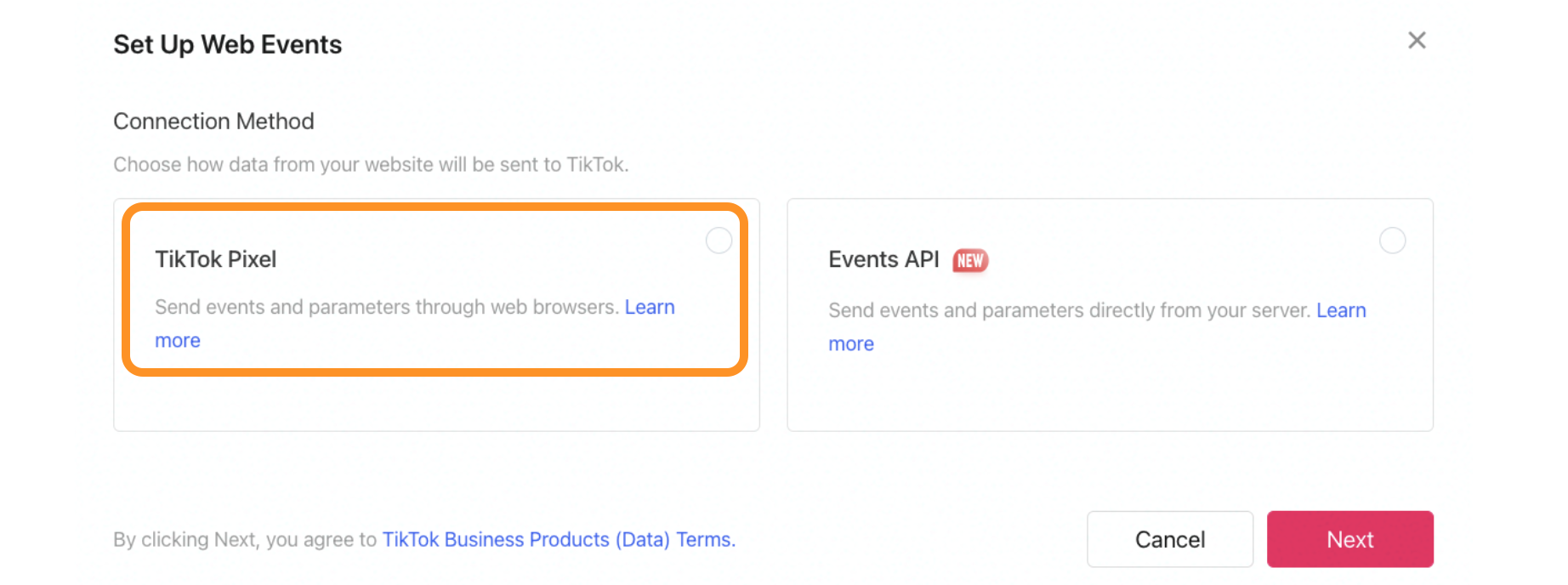The width and height of the screenshot is (1568, 585).
Task: Click empty area below TikTok Pixel highlight
Action: pos(435,402)
